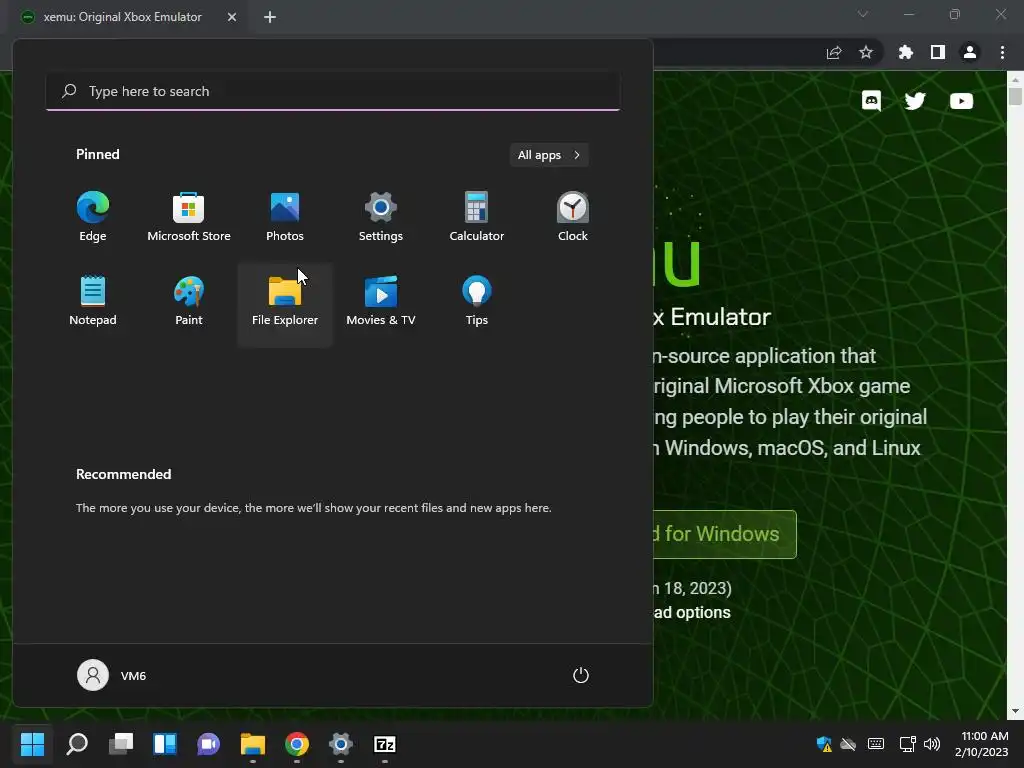Open the VM6 user account menu
This screenshot has height=768, width=1024.
pyautogui.click(x=112, y=675)
